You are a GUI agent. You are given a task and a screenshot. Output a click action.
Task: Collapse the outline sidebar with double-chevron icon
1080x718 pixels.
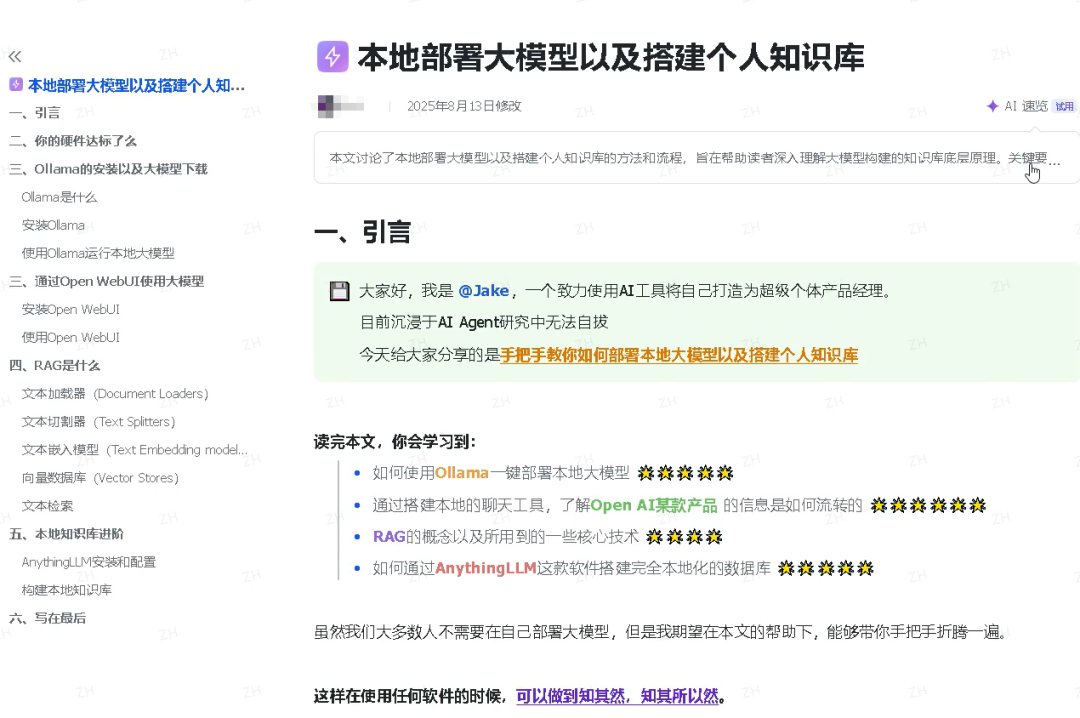[x=15, y=57]
